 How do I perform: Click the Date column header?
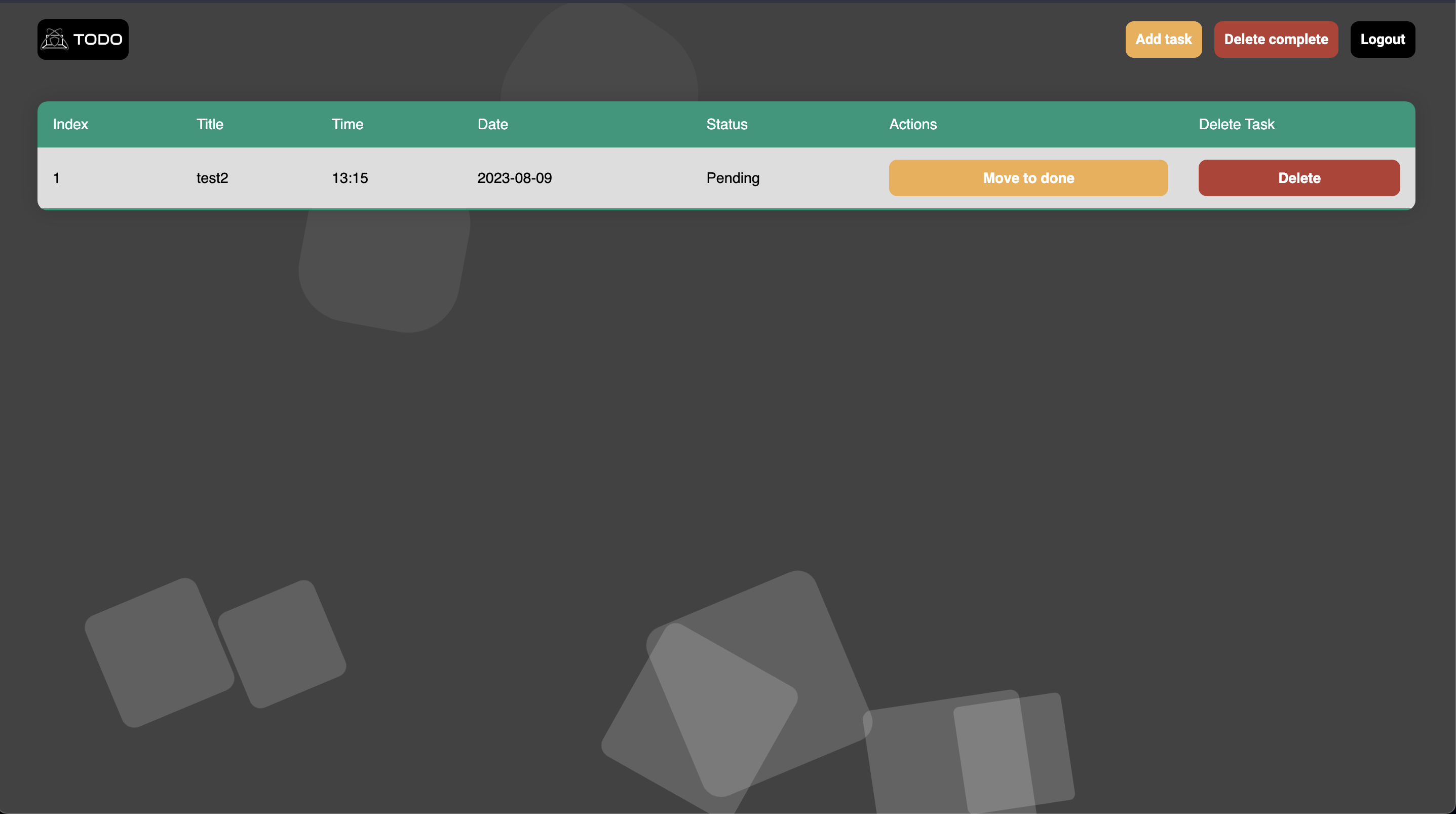click(492, 125)
